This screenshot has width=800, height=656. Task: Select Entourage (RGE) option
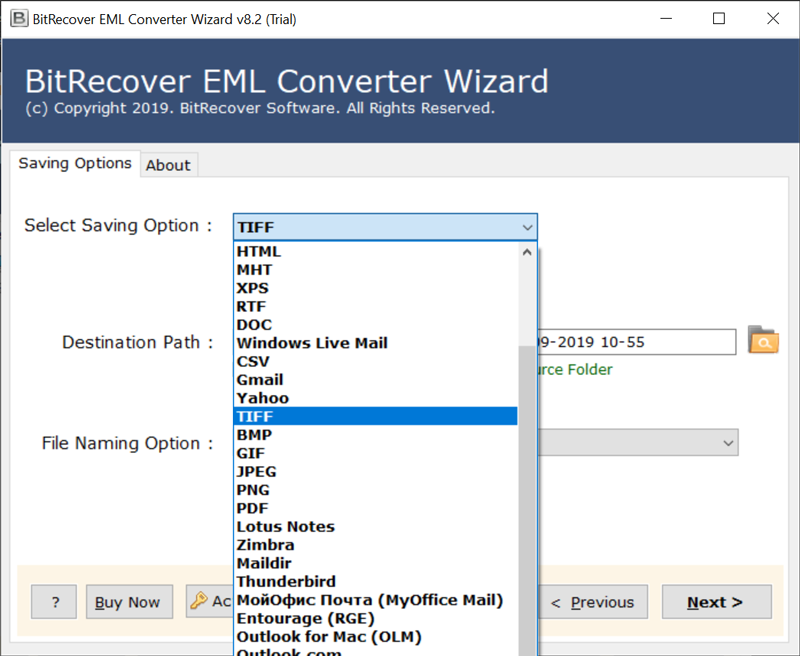pos(375,619)
